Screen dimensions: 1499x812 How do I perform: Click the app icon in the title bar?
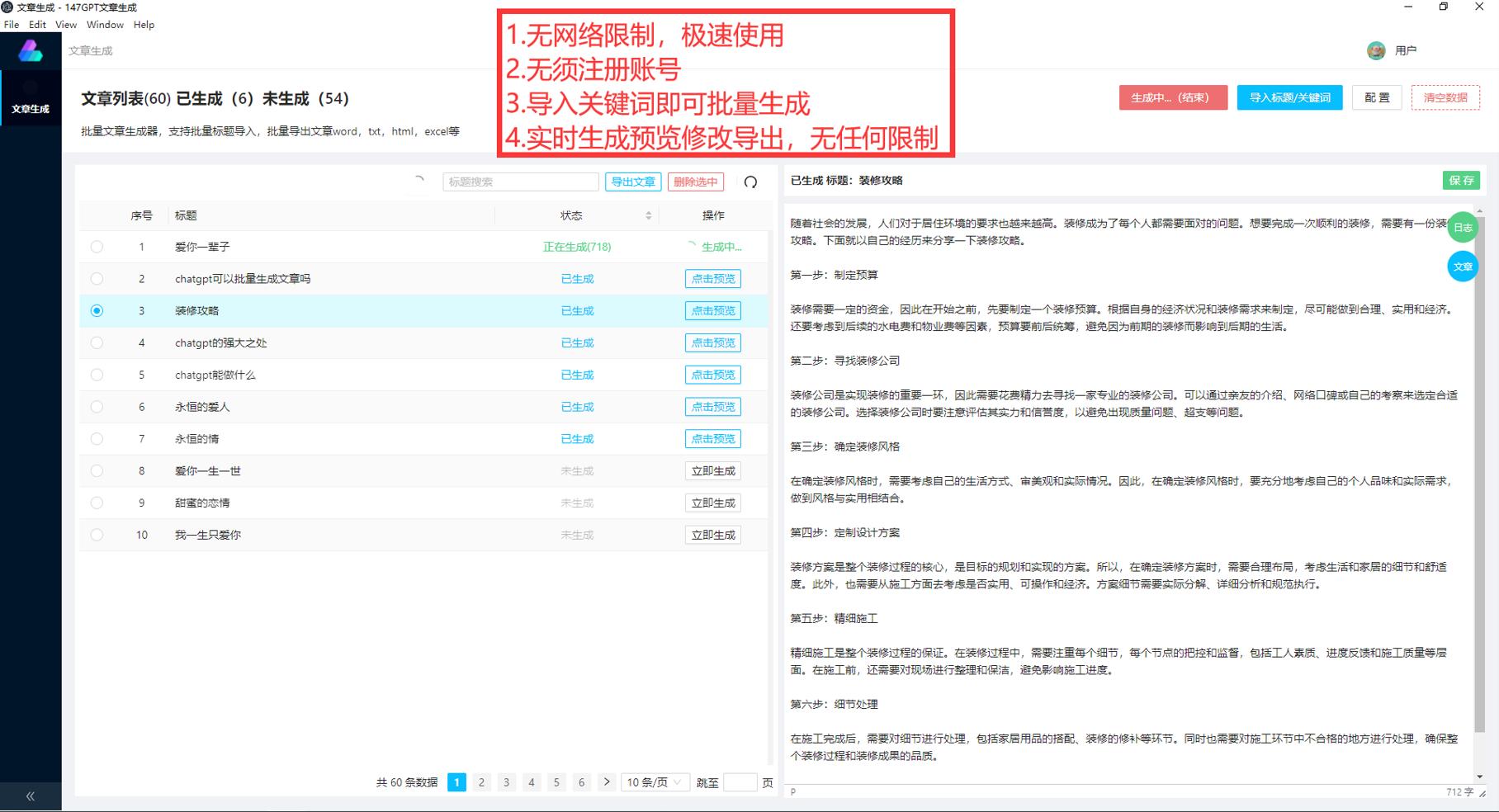click(x=8, y=7)
